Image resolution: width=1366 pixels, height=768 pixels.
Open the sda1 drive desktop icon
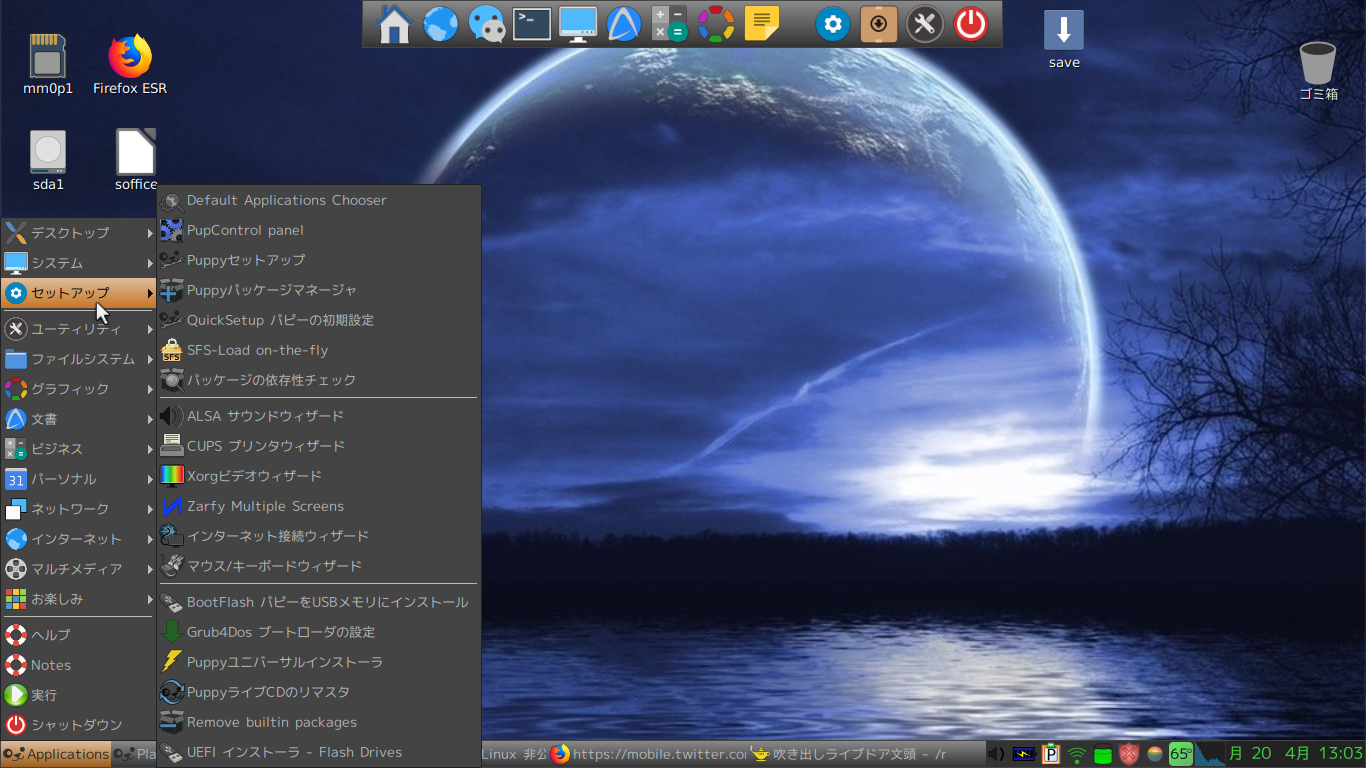[48, 161]
